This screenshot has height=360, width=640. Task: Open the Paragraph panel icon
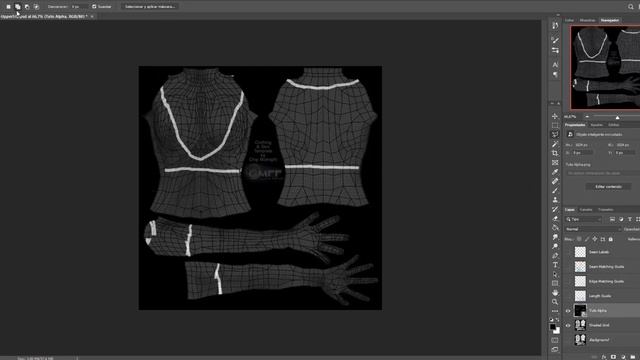pyautogui.click(x=555, y=74)
